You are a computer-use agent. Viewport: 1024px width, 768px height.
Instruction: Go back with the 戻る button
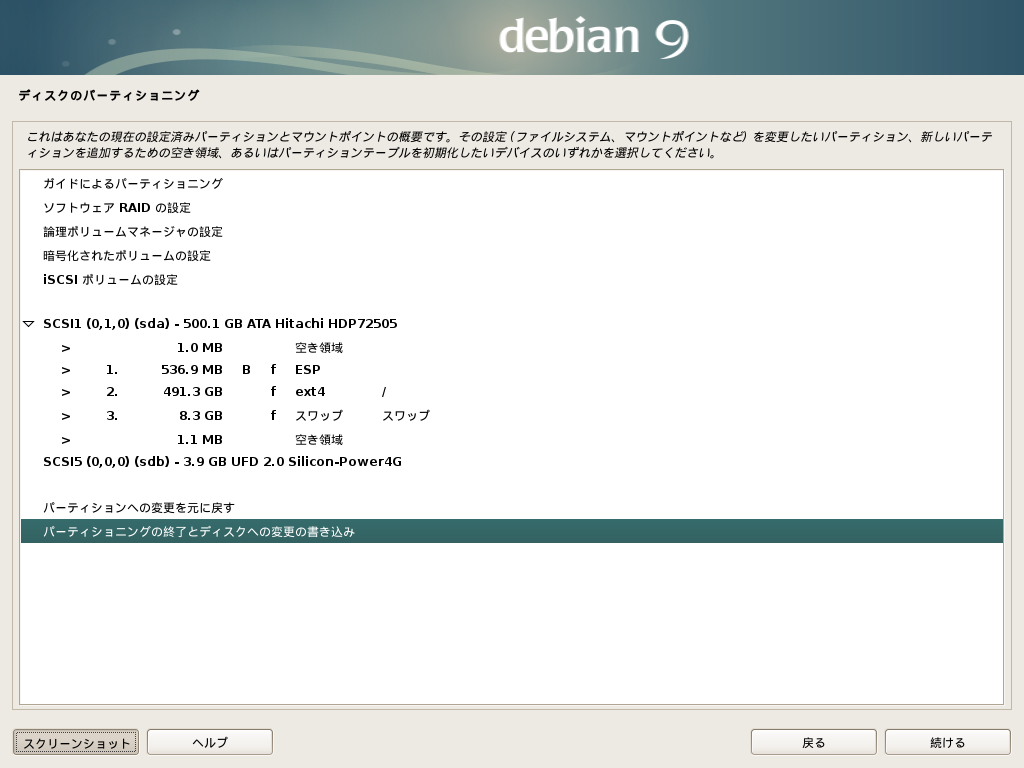pos(814,743)
